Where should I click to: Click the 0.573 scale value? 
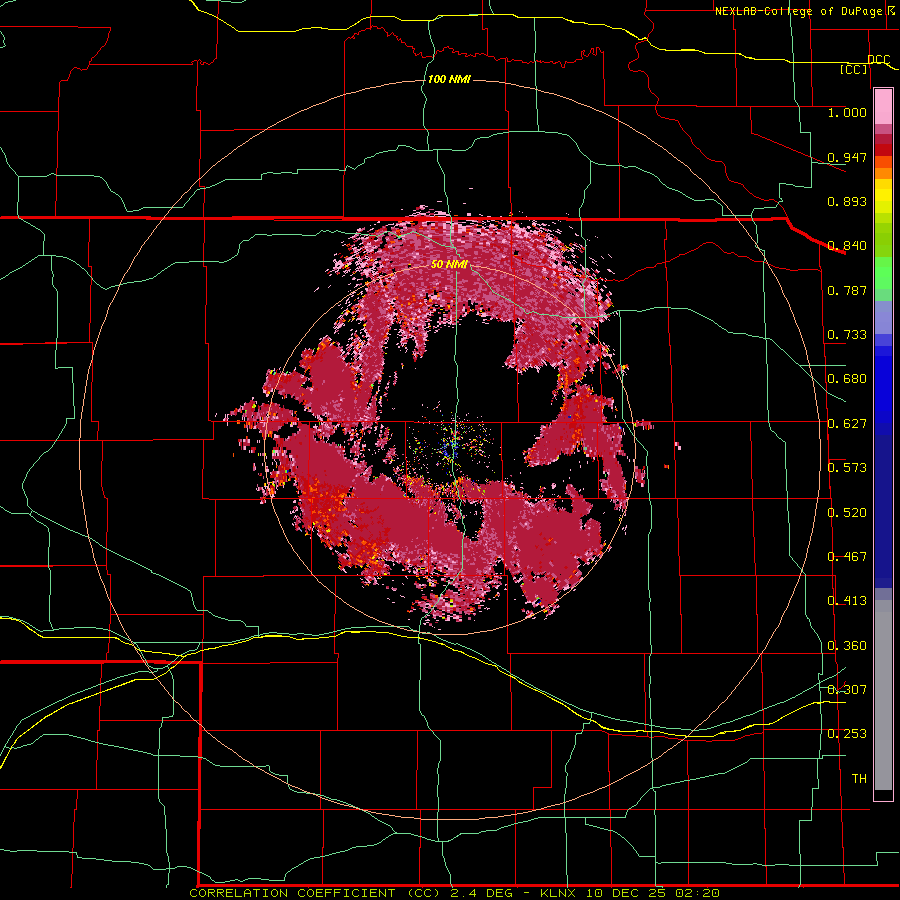(x=847, y=468)
